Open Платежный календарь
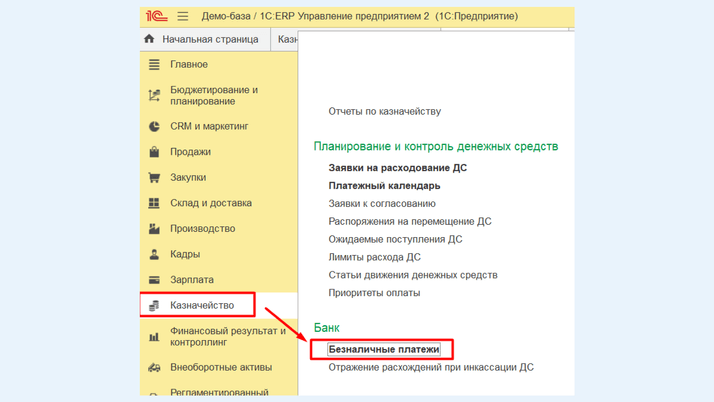The height and width of the screenshot is (402, 714). pyautogui.click(x=384, y=186)
